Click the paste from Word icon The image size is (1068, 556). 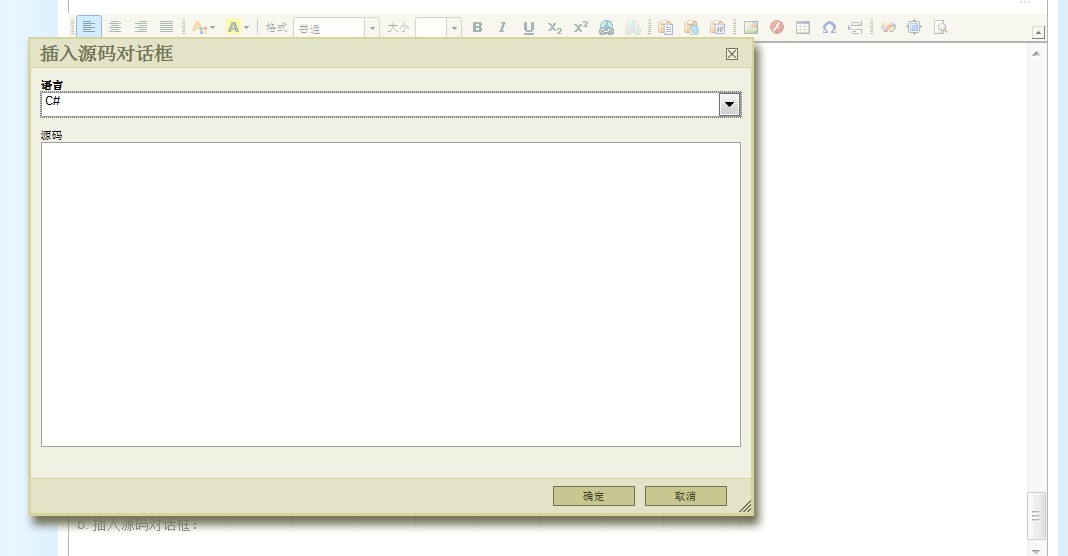717,27
